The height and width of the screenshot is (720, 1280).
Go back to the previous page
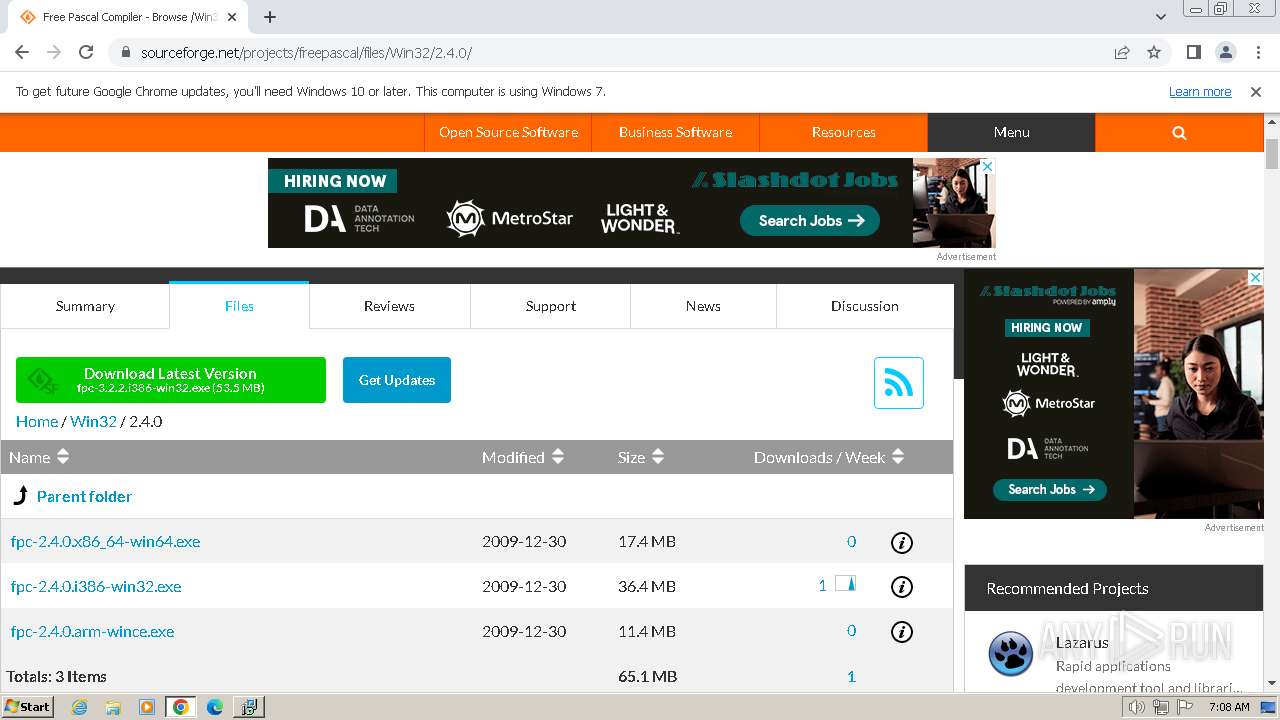[x=22, y=52]
